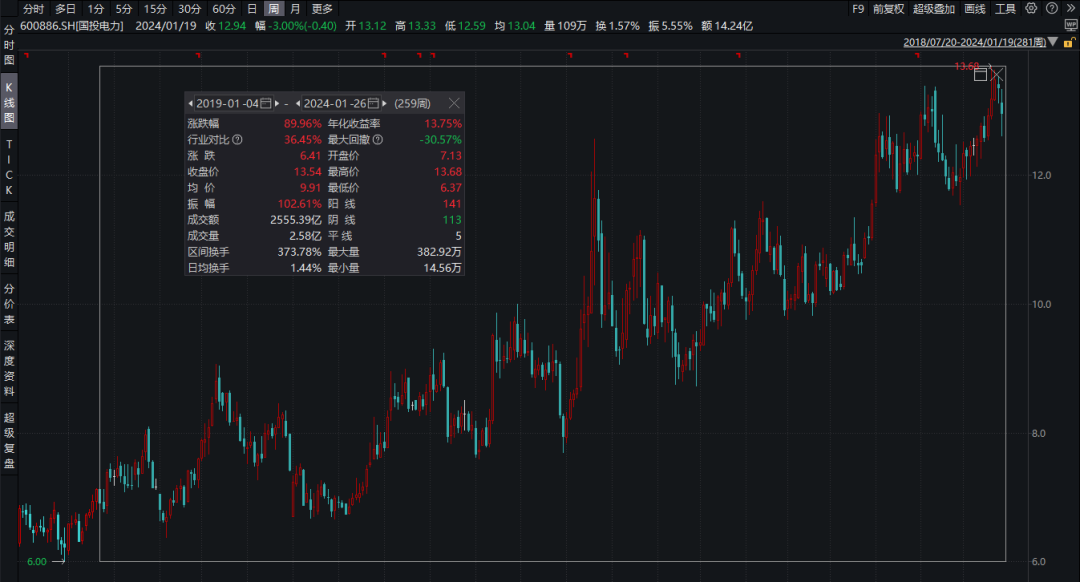Click the WP monitor icon
Screen dimensions: 1080x582
coord(1071,25)
